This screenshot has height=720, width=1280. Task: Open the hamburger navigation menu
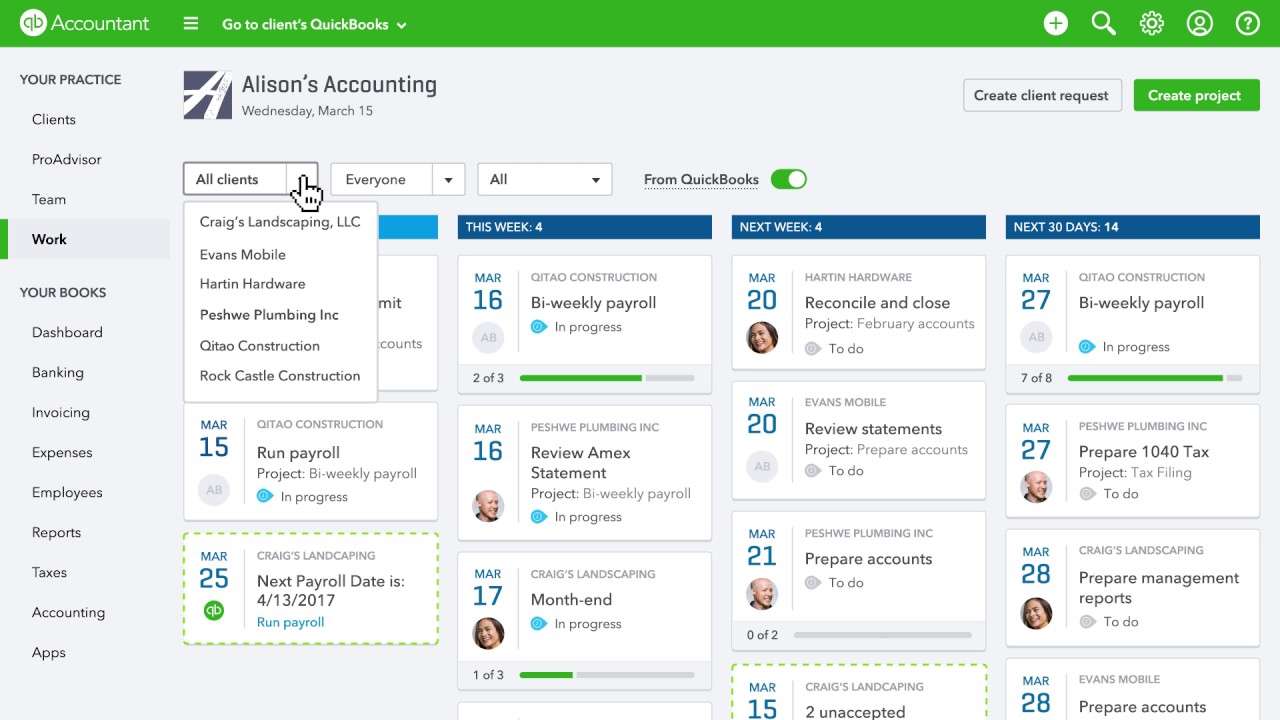click(191, 24)
